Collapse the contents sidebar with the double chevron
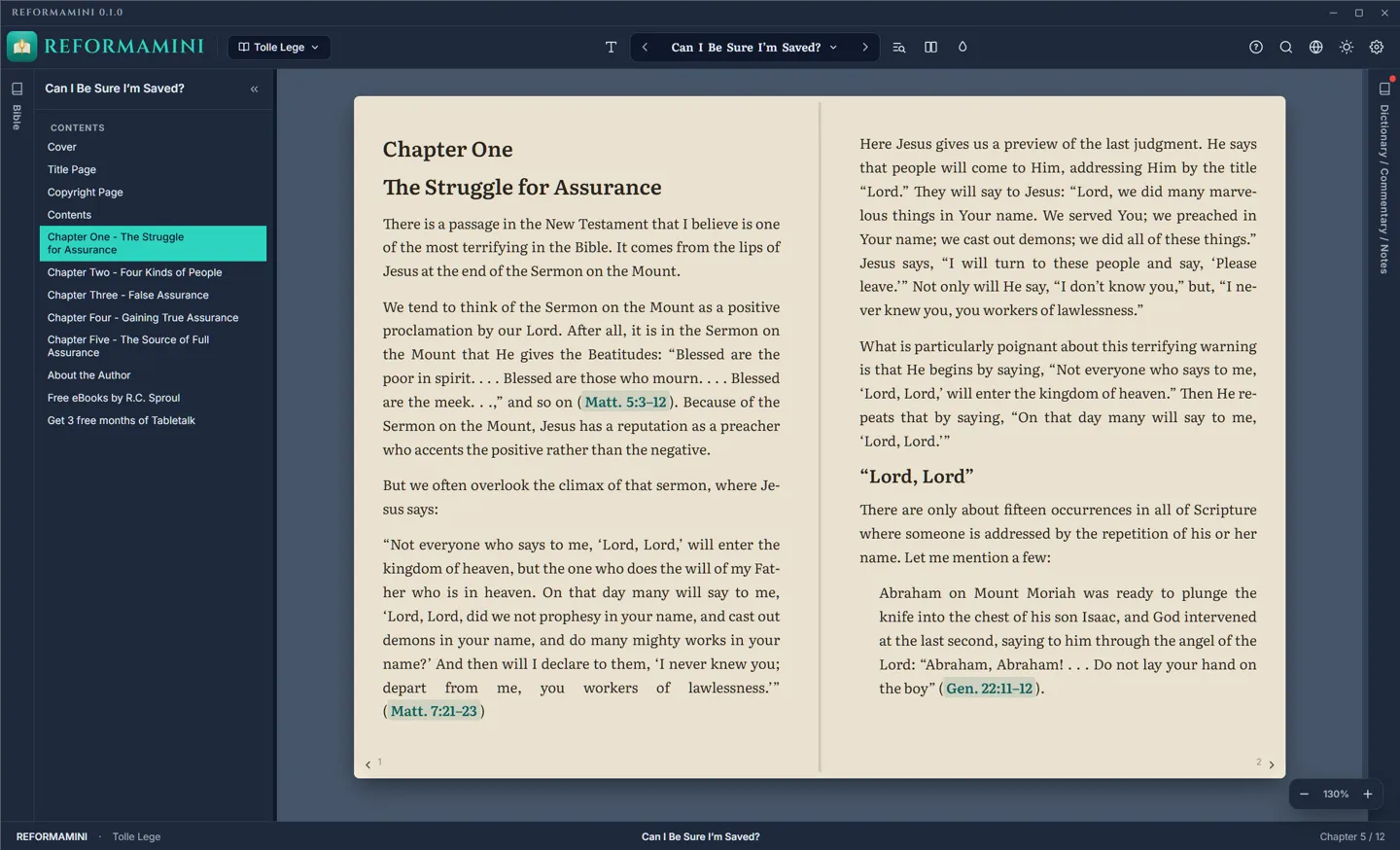1400x850 pixels. (255, 89)
